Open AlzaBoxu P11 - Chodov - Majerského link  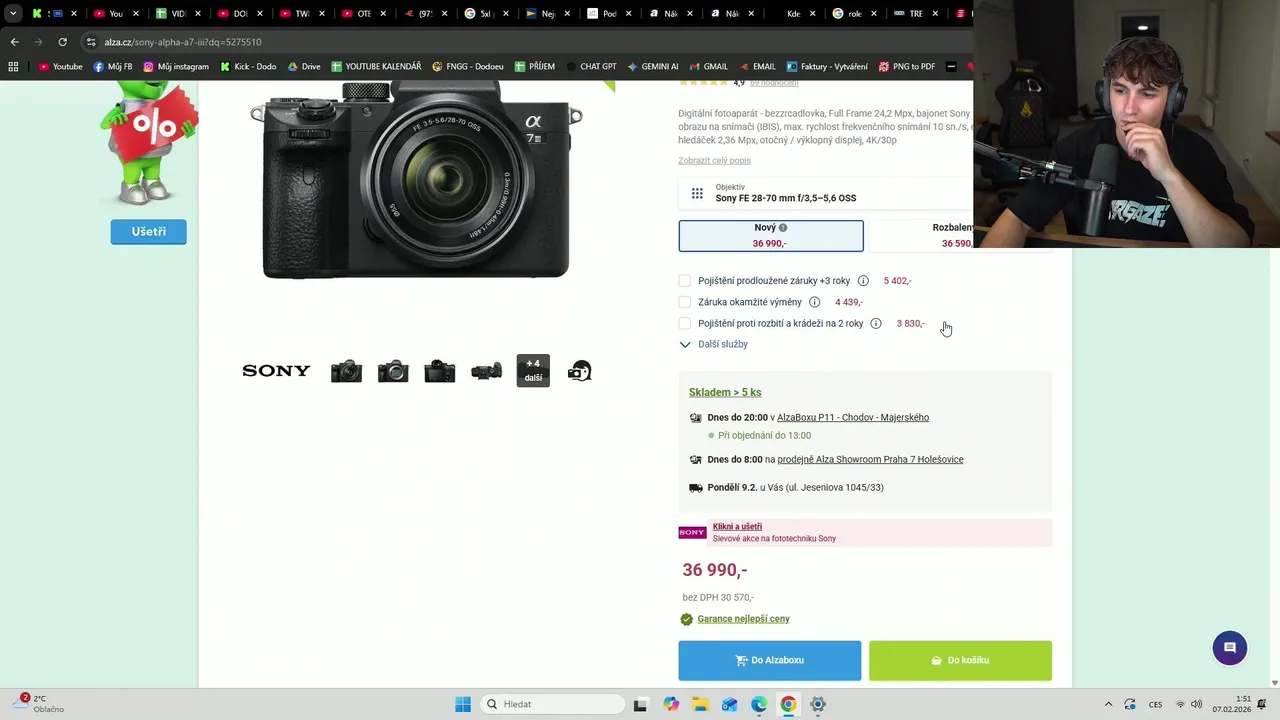[x=853, y=417]
